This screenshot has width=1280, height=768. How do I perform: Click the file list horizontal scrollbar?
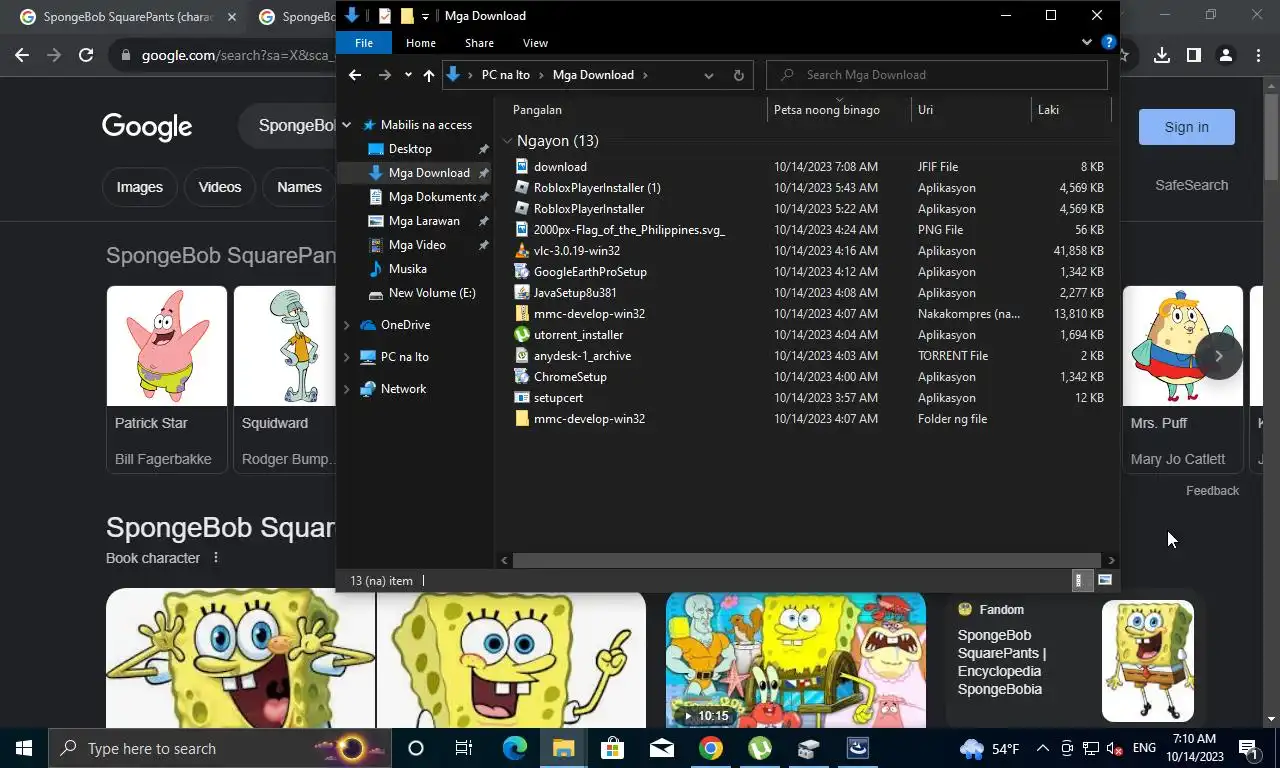tap(807, 561)
